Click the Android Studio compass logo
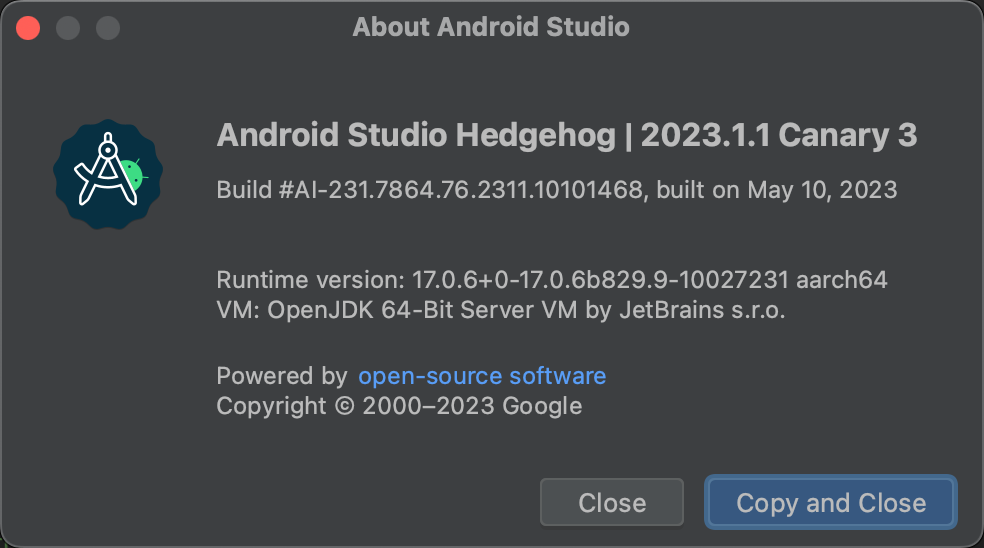Viewport: 984px width, 548px height. tap(108, 174)
